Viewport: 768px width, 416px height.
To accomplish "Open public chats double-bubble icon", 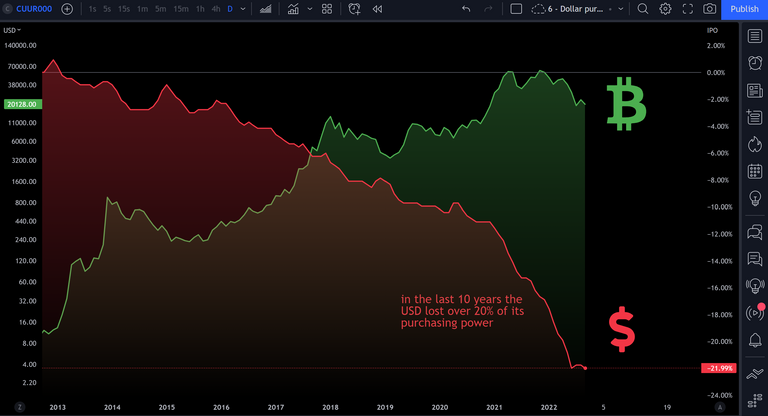I will (755, 231).
